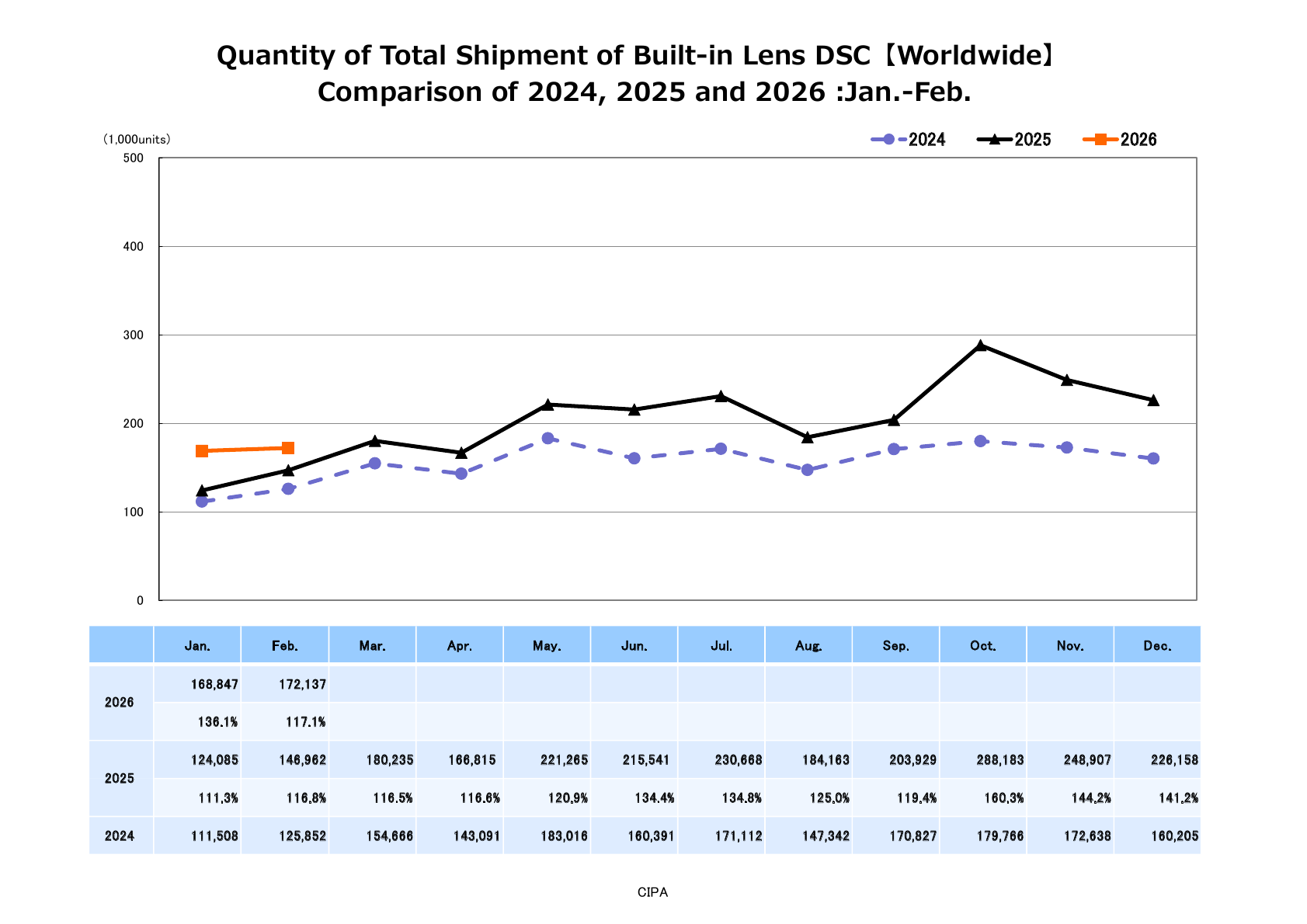Select the 2025 October peak triangle marker
This screenshot has height=924, width=1307.
pyautogui.click(x=980, y=346)
